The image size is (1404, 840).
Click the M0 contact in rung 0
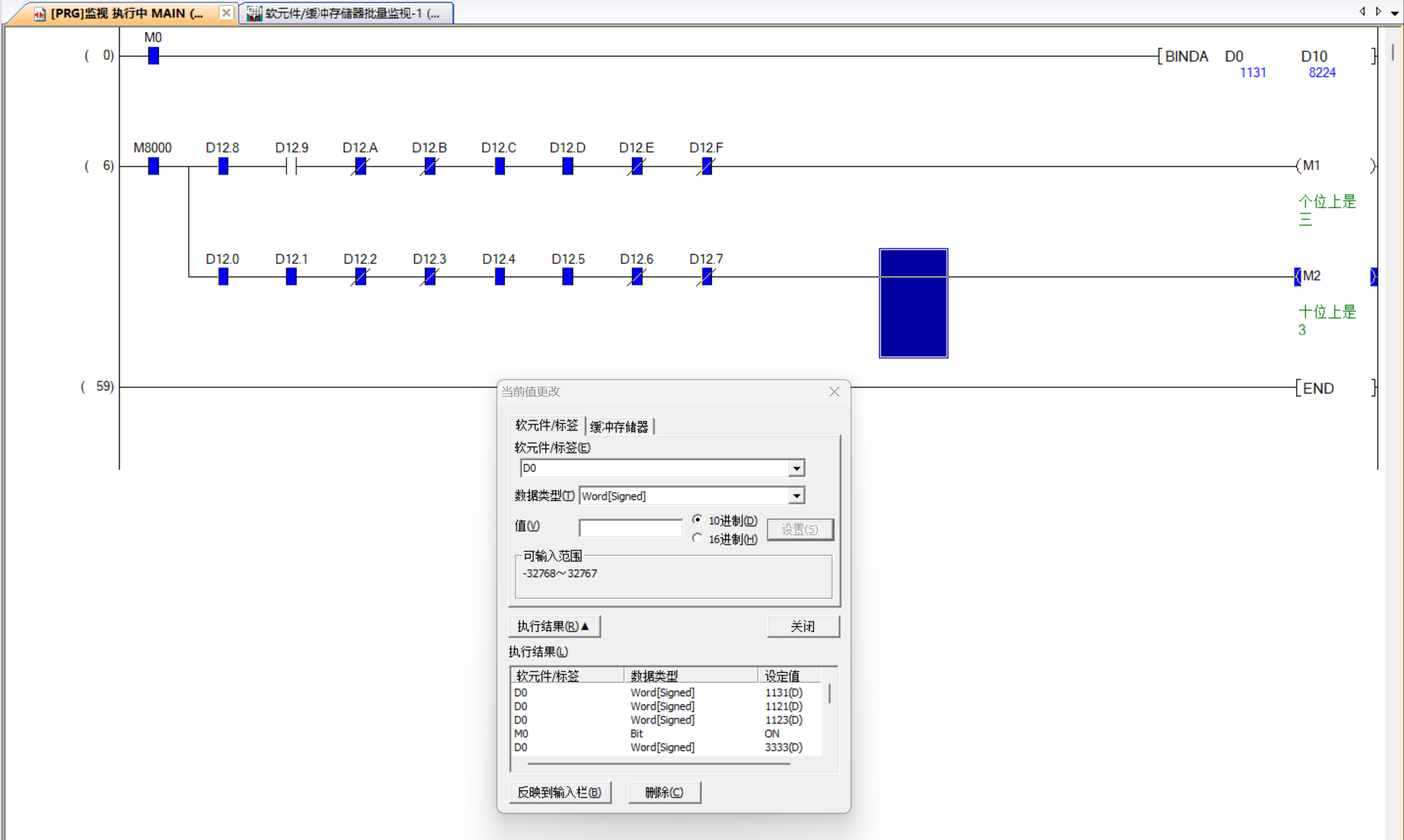(154, 56)
